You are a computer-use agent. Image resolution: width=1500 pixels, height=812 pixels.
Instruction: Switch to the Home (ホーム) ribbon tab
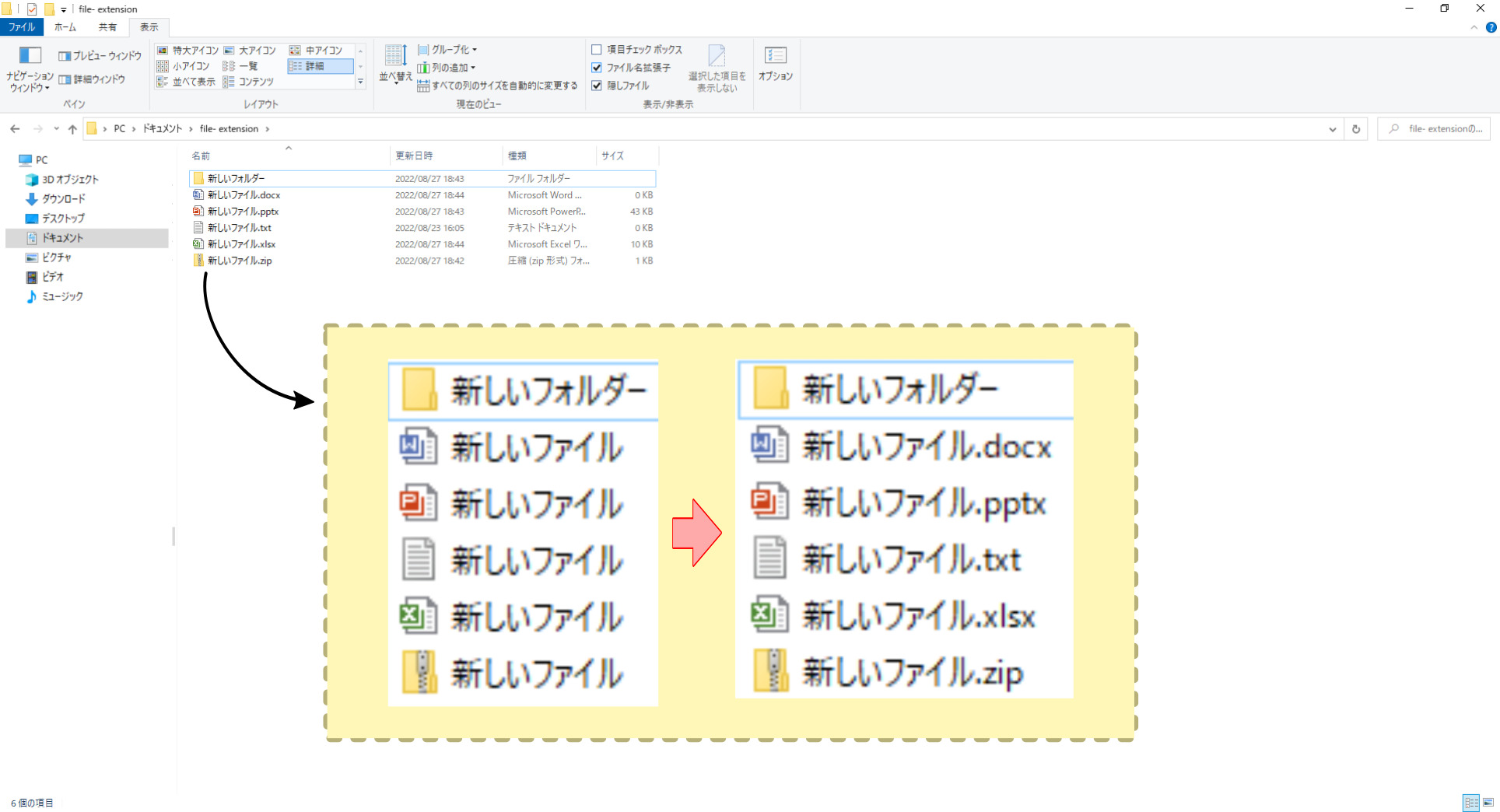click(x=65, y=27)
